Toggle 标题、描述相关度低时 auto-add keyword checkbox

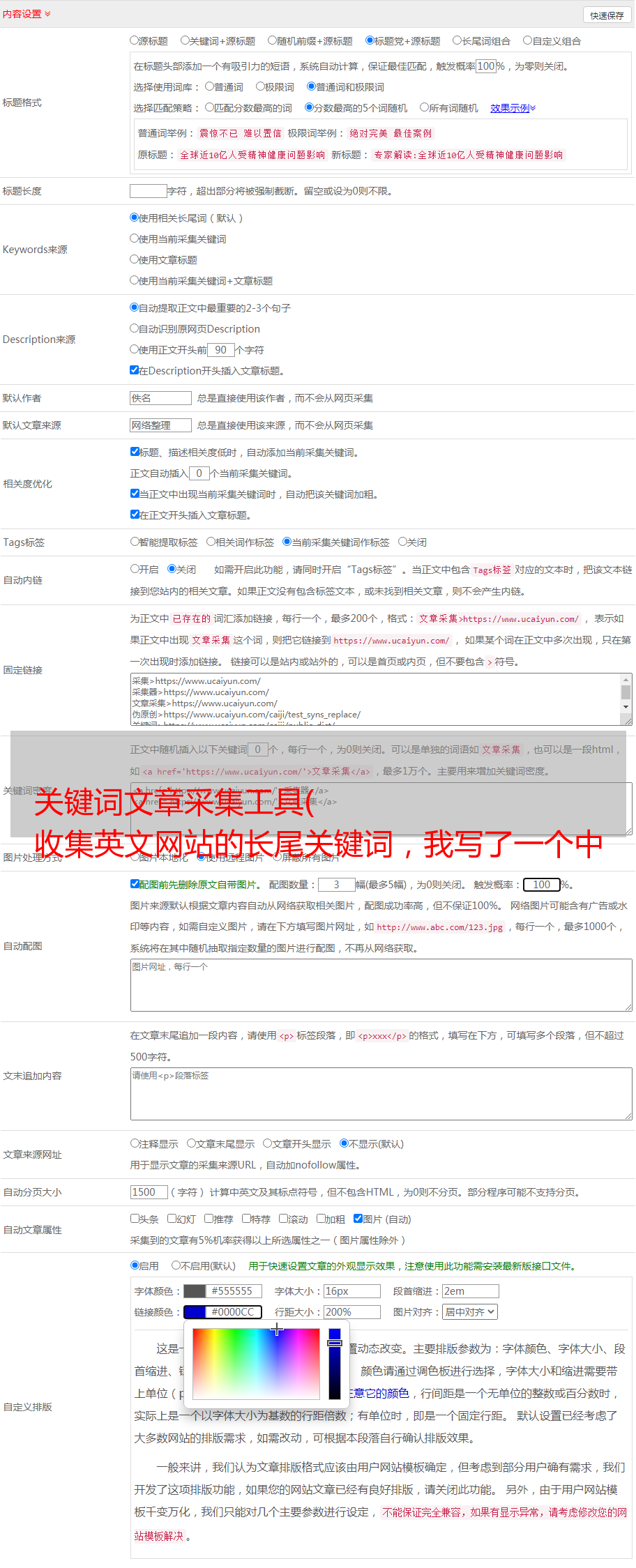pos(135,452)
